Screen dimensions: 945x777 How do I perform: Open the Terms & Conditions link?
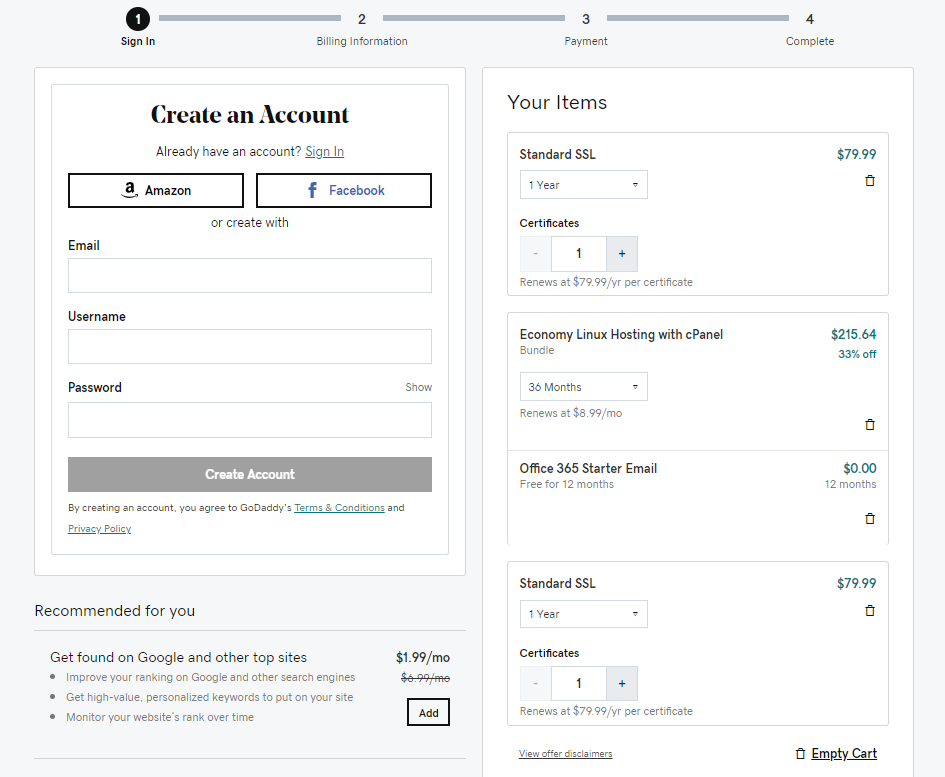point(339,508)
